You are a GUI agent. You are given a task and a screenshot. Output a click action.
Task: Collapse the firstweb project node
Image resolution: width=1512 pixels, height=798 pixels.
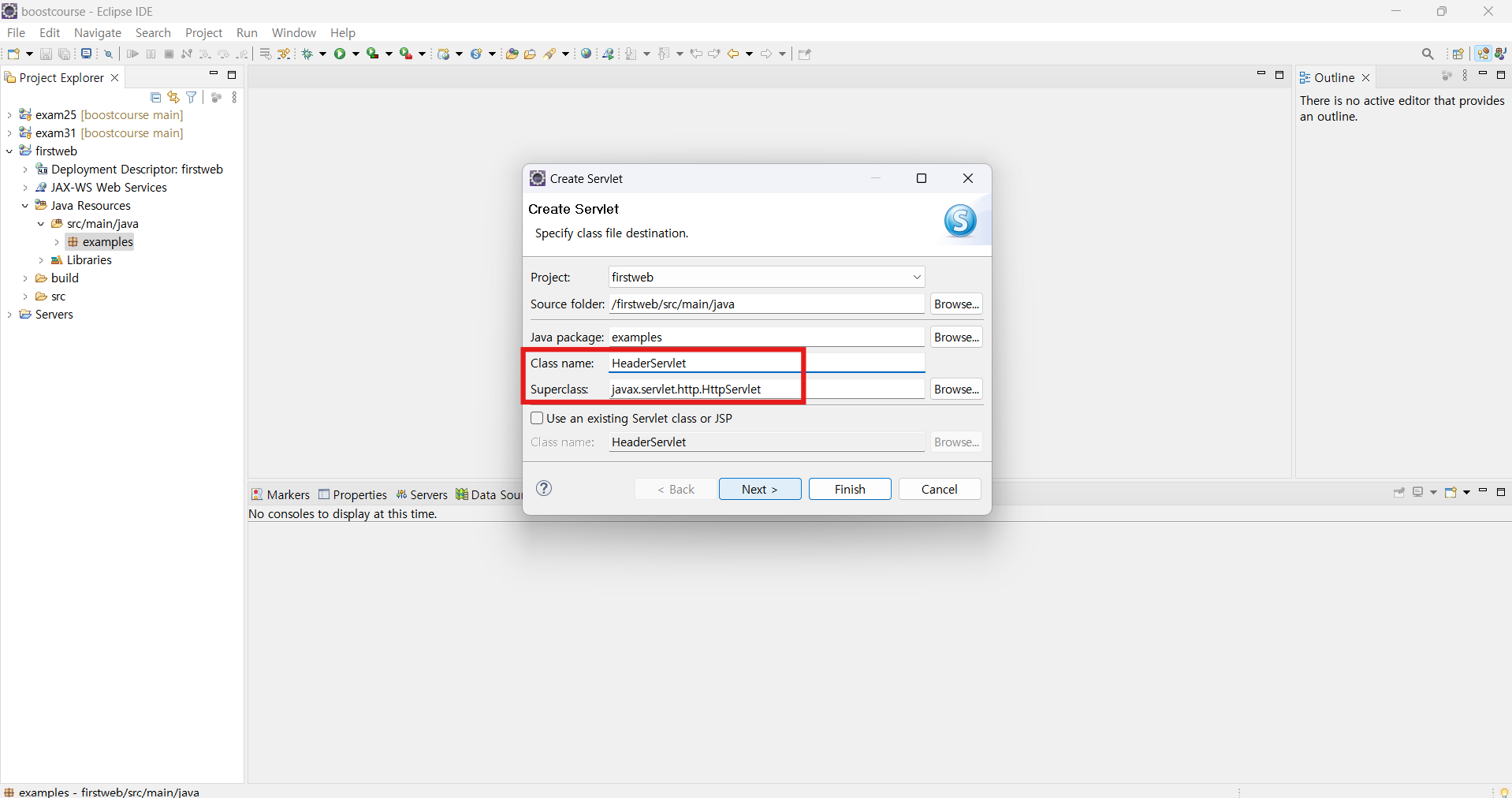(9, 151)
